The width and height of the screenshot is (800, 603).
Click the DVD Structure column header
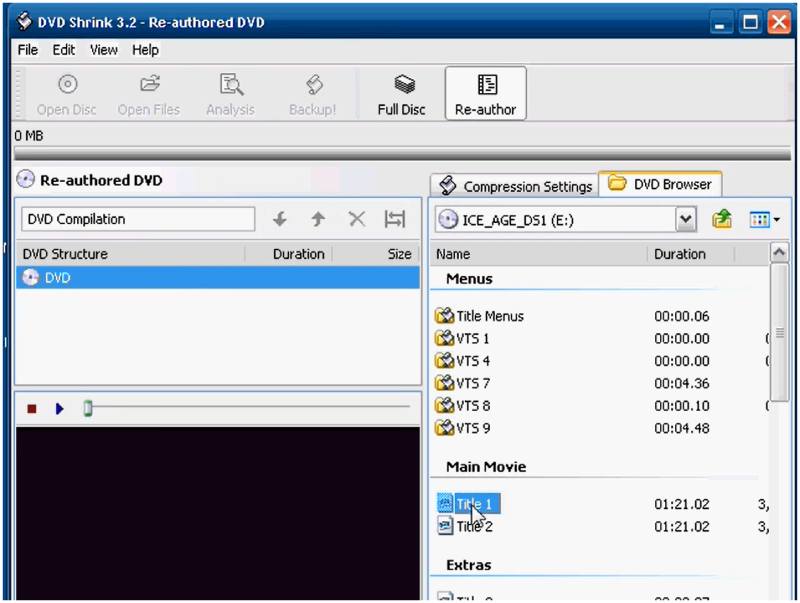pyautogui.click(x=130, y=254)
